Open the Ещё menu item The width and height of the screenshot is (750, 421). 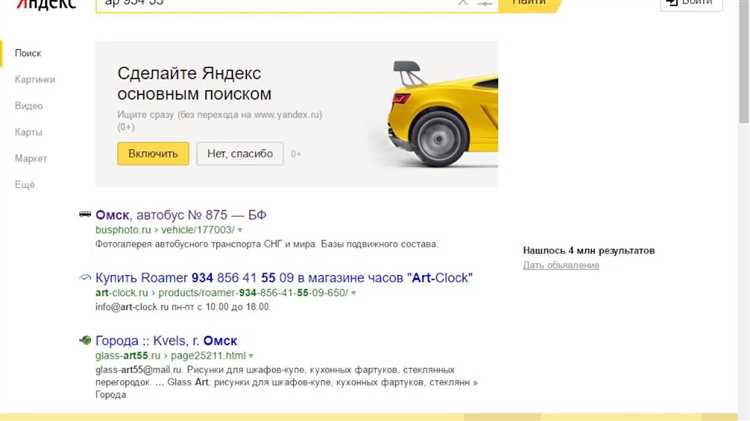(x=25, y=185)
